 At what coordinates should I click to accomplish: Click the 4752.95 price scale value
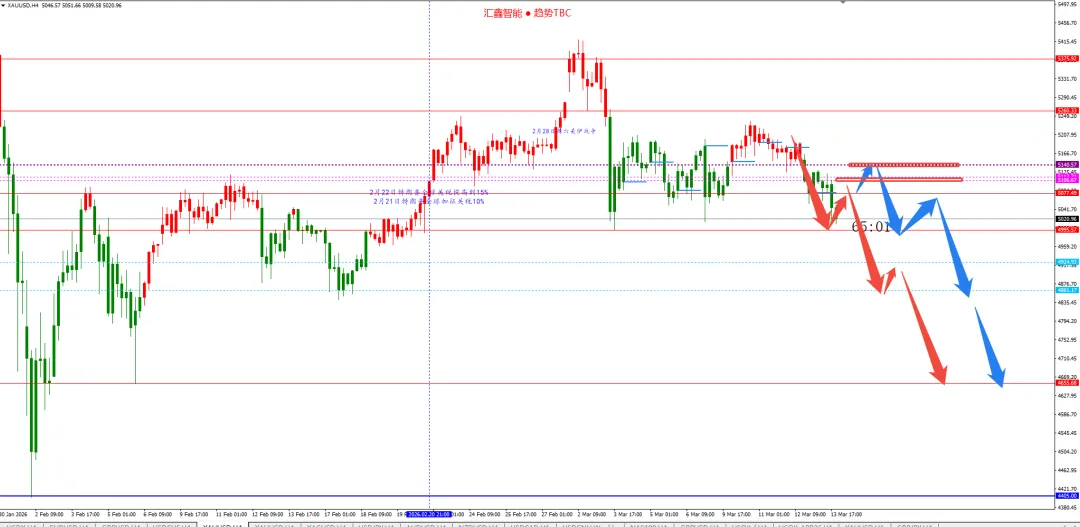point(1068,340)
